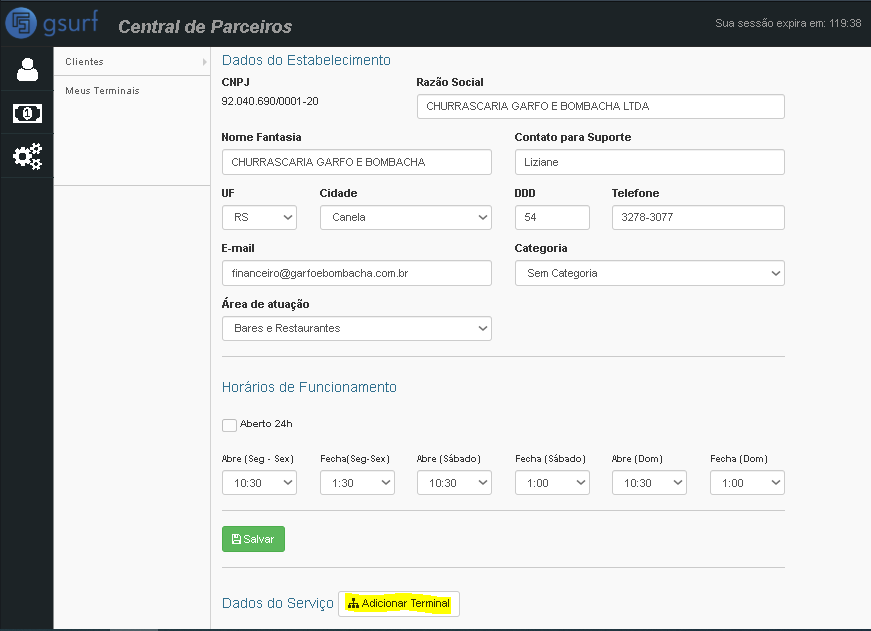
Task: Open the gears settings sidebar icon
Action: point(27,156)
